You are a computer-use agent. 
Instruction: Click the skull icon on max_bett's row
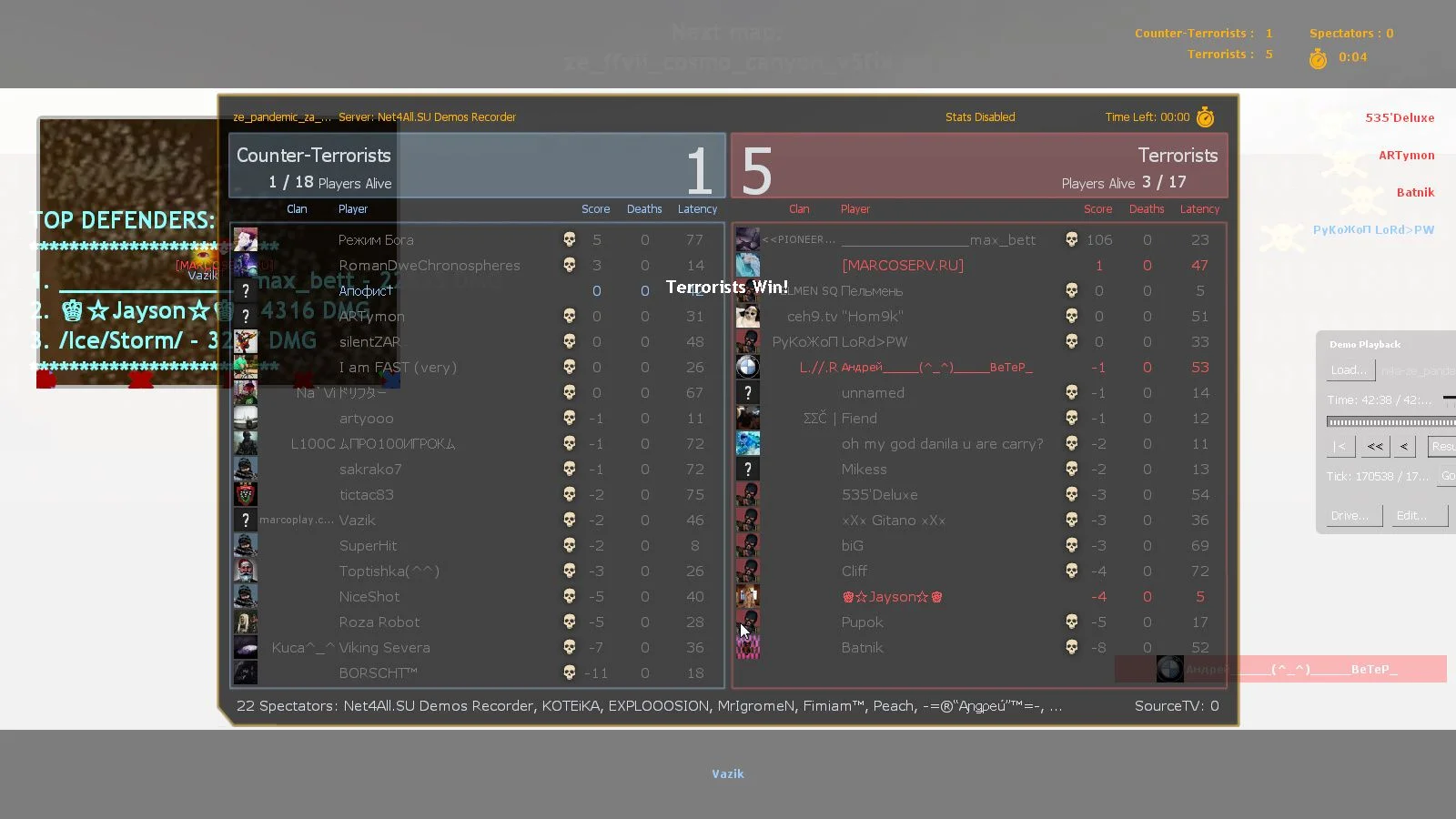[1071, 239]
